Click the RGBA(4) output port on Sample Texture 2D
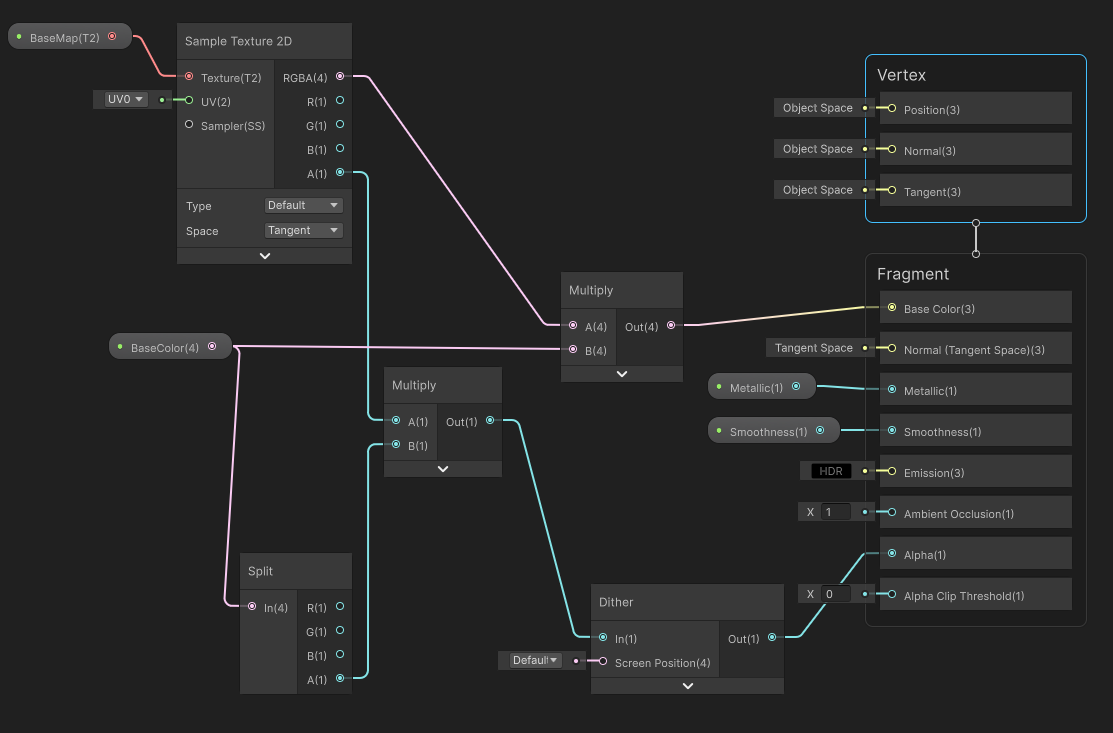The image size is (1113, 733). point(340,76)
